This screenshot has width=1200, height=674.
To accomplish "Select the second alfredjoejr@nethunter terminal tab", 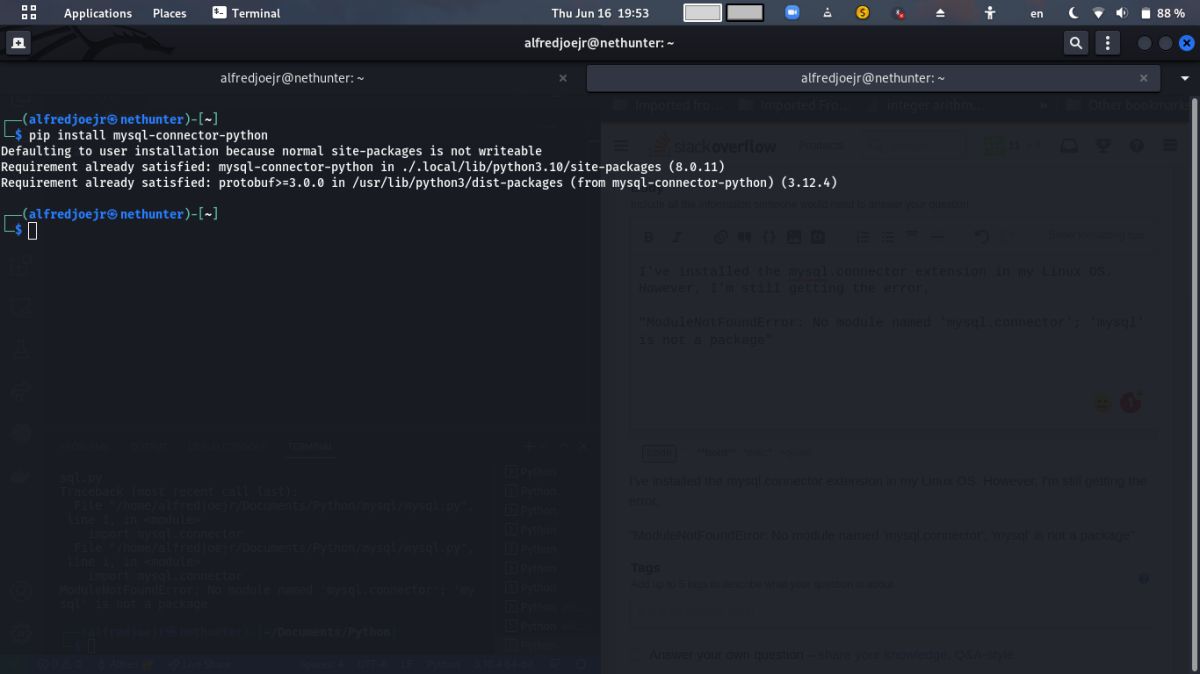I will [872, 77].
